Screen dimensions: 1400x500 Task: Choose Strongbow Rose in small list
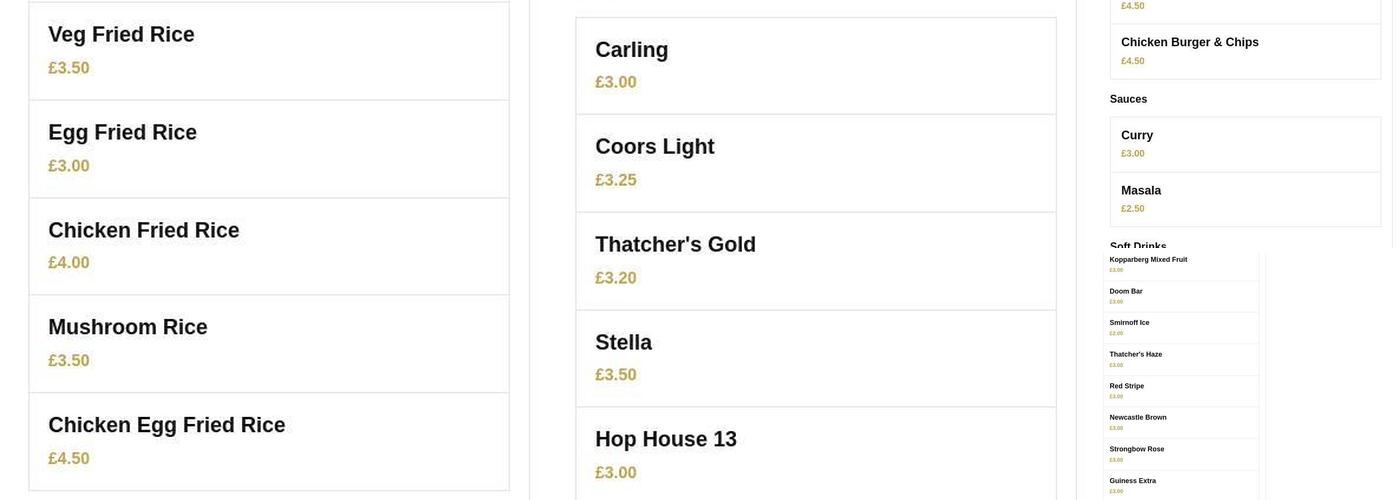(1180, 454)
